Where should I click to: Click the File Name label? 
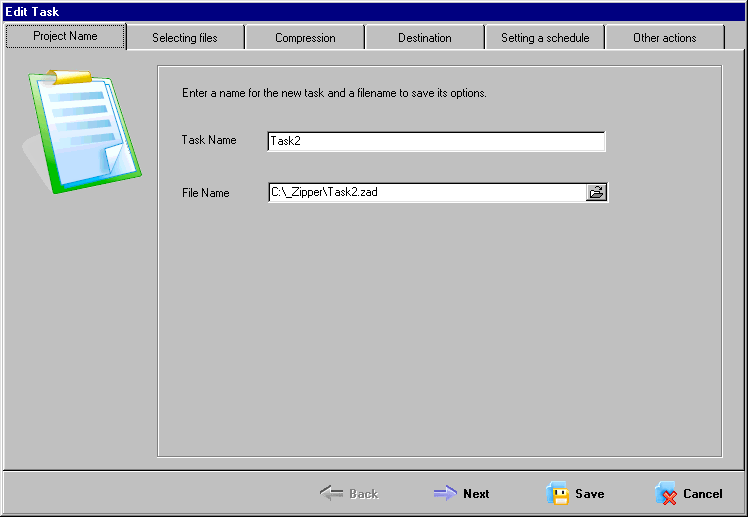[206, 193]
